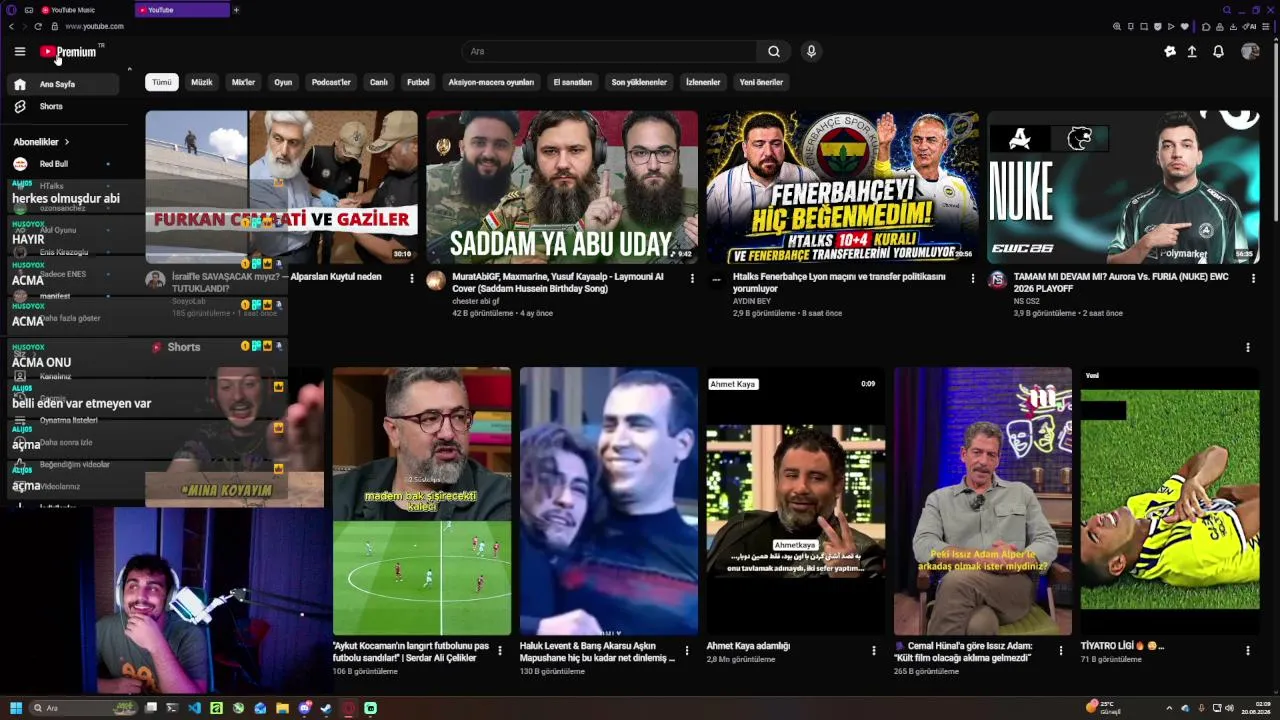This screenshot has height=720, width=1280.
Task: Open options for the Htalks Fenerbahçe video
Action: (972, 278)
